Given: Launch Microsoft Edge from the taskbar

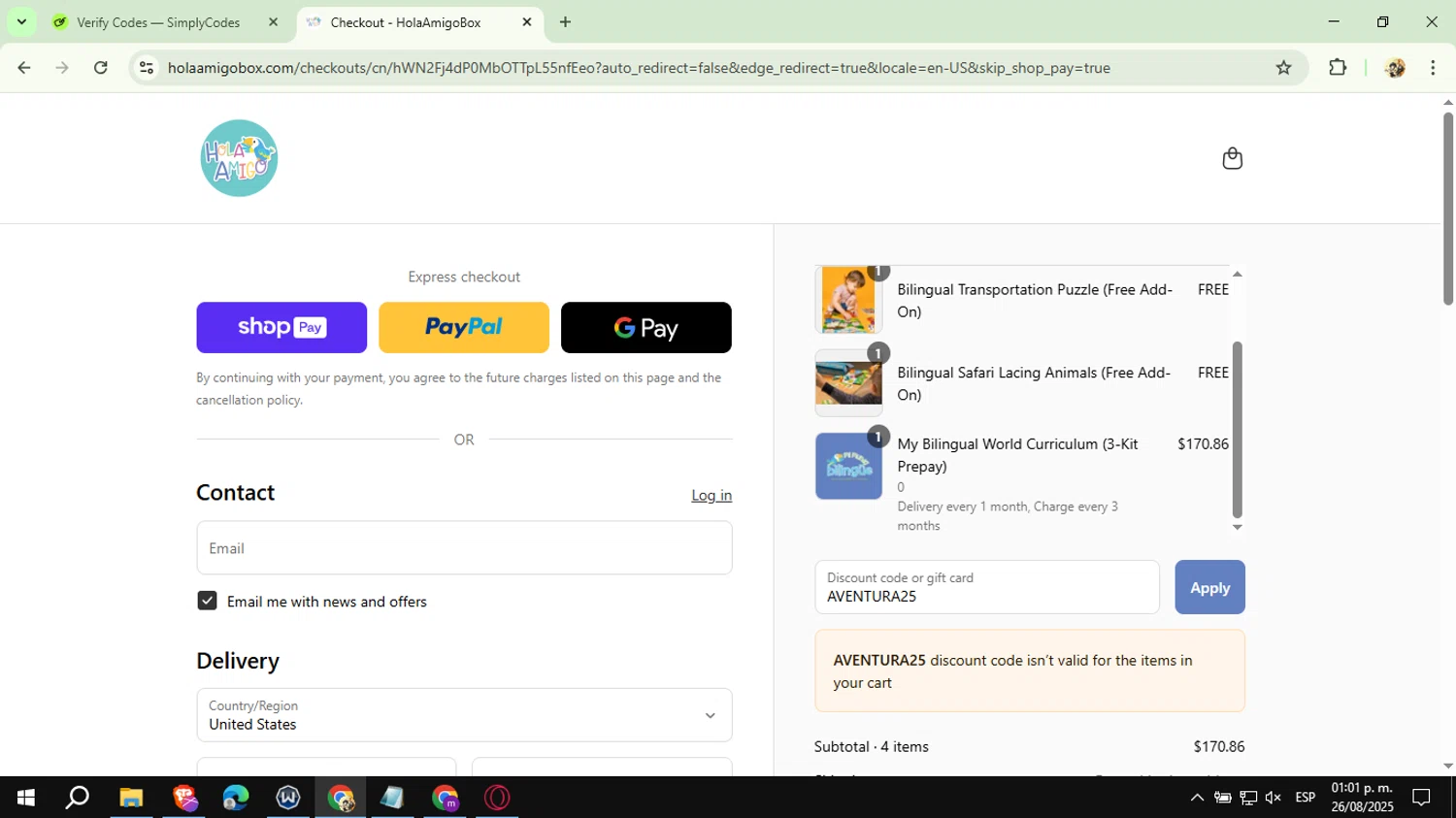Looking at the screenshot, I should (x=236, y=798).
